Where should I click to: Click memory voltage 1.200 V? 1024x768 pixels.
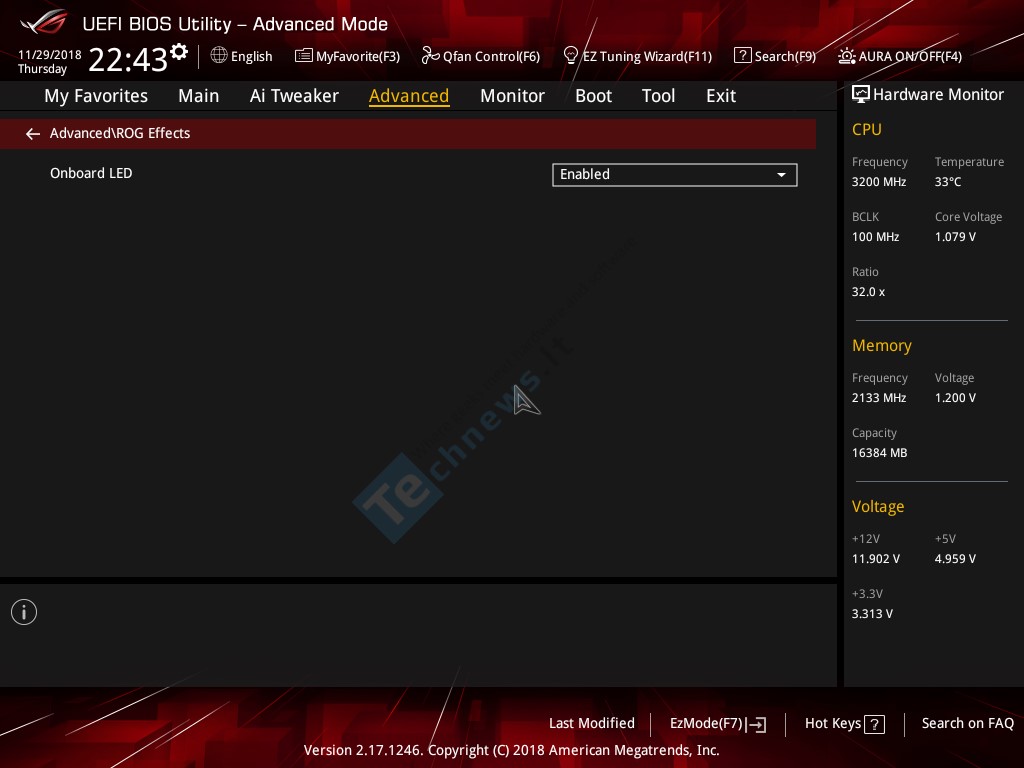pos(955,398)
